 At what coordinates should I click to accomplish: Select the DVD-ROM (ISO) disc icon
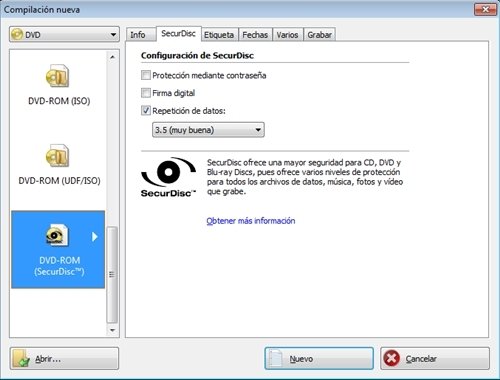click(x=57, y=76)
